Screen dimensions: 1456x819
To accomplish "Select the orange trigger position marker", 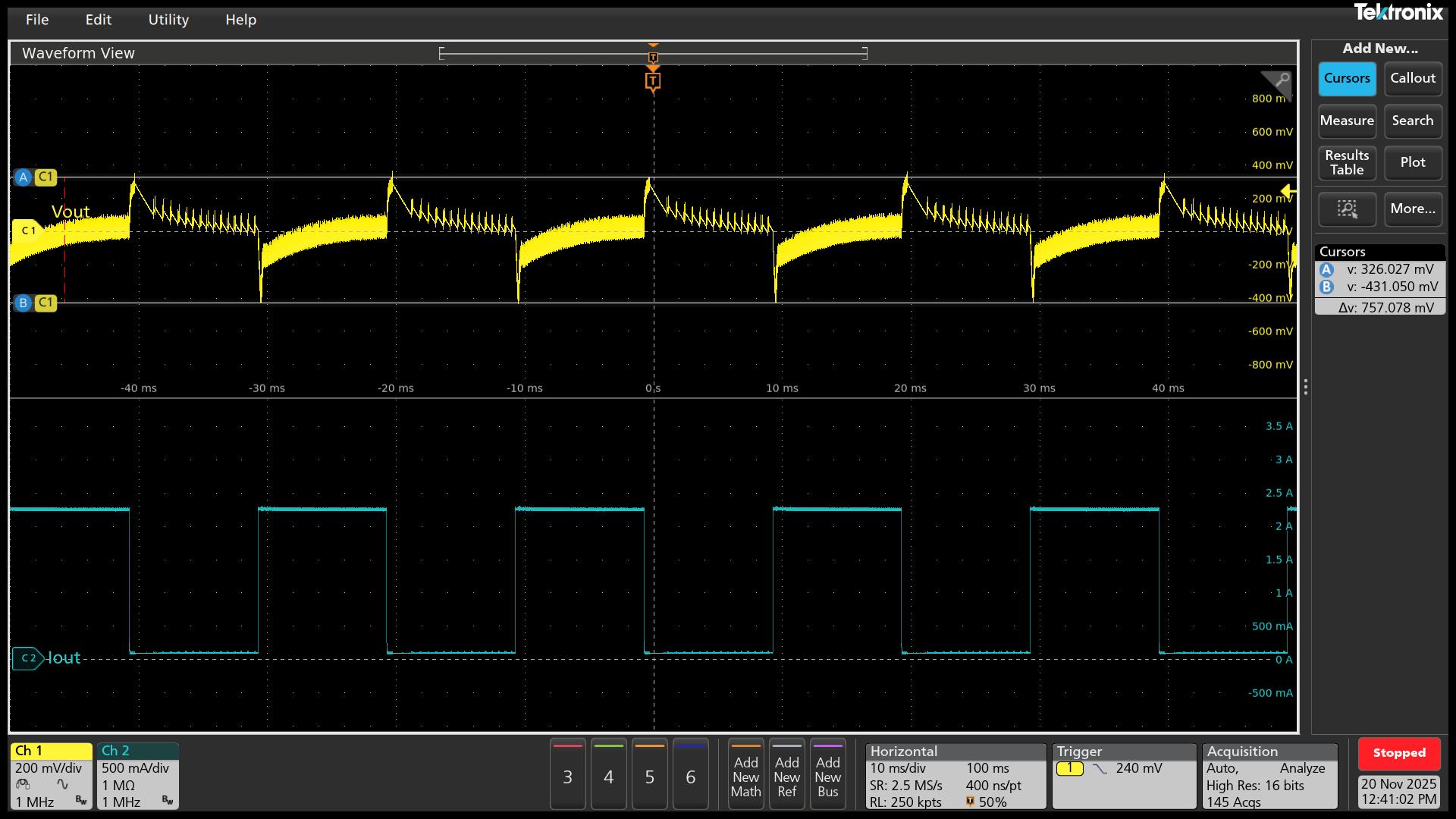I will pos(653,81).
